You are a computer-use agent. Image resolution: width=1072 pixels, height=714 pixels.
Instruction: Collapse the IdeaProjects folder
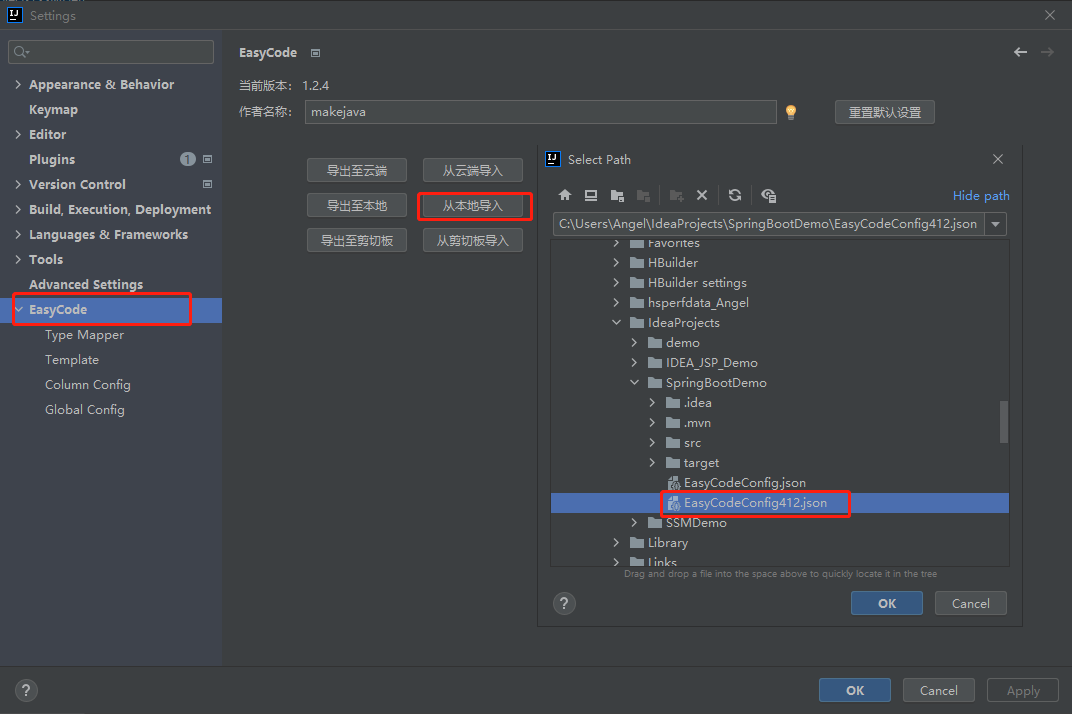(x=616, y=322)
